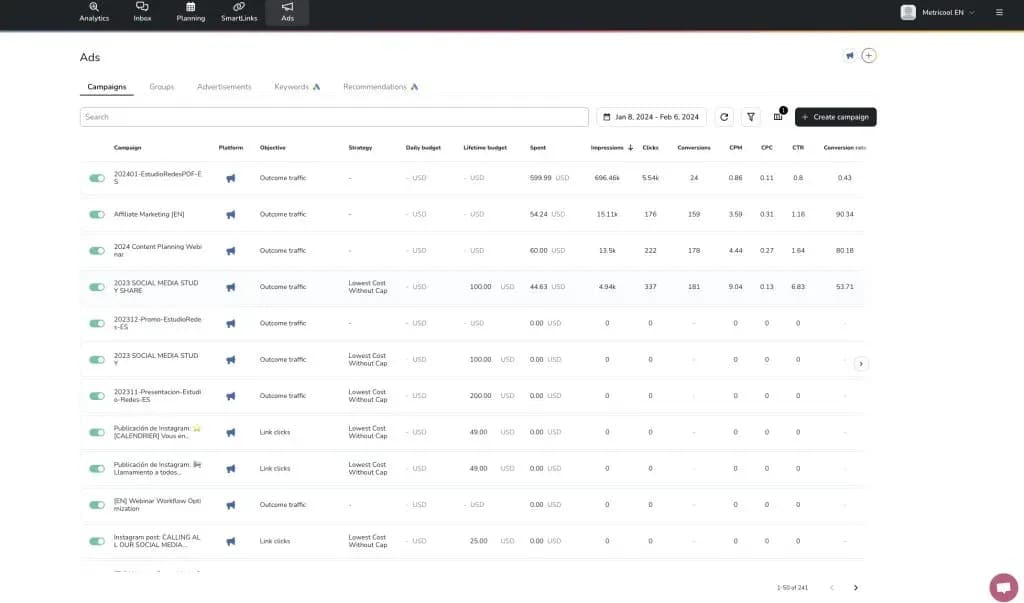This screenshot has height=603, width=1024.
Task: Click the circled plus icon near Ads header
Action: [869, 56]
